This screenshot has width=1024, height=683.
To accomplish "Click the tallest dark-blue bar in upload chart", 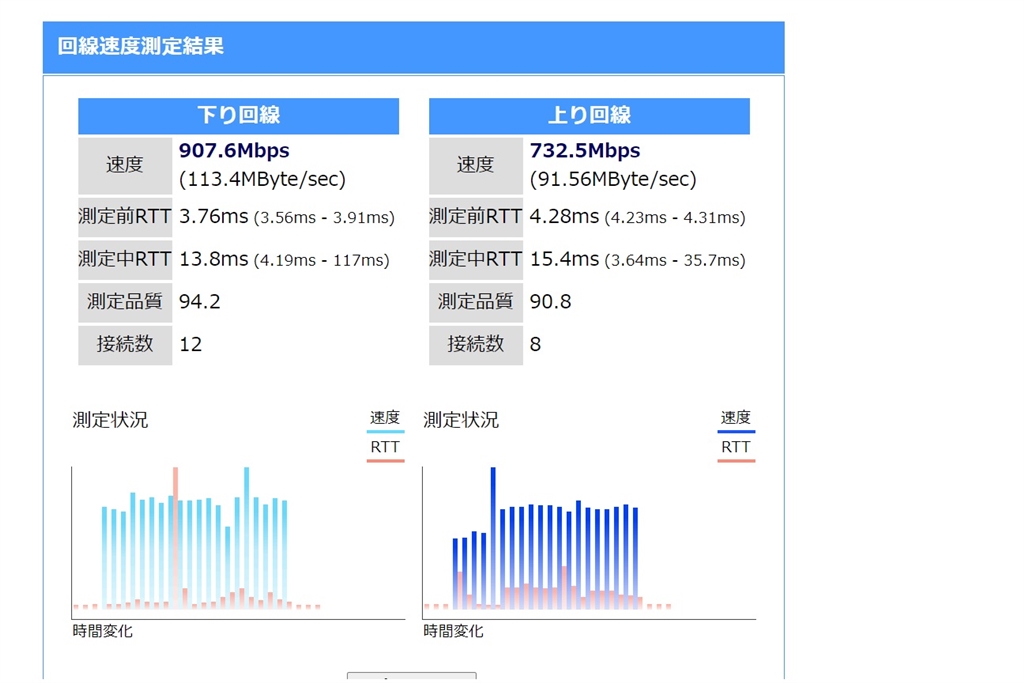I will pyautogui.click(x=493, y=537).
